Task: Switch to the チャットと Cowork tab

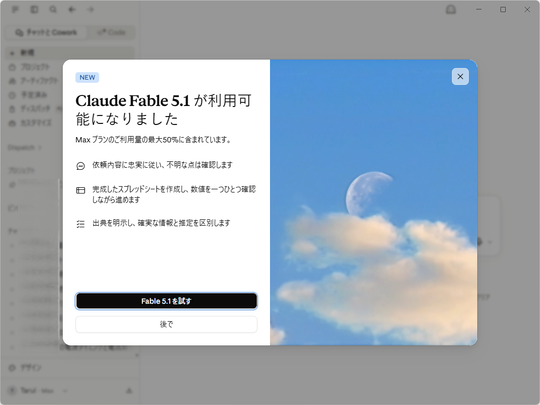Action: coord(46,32)
